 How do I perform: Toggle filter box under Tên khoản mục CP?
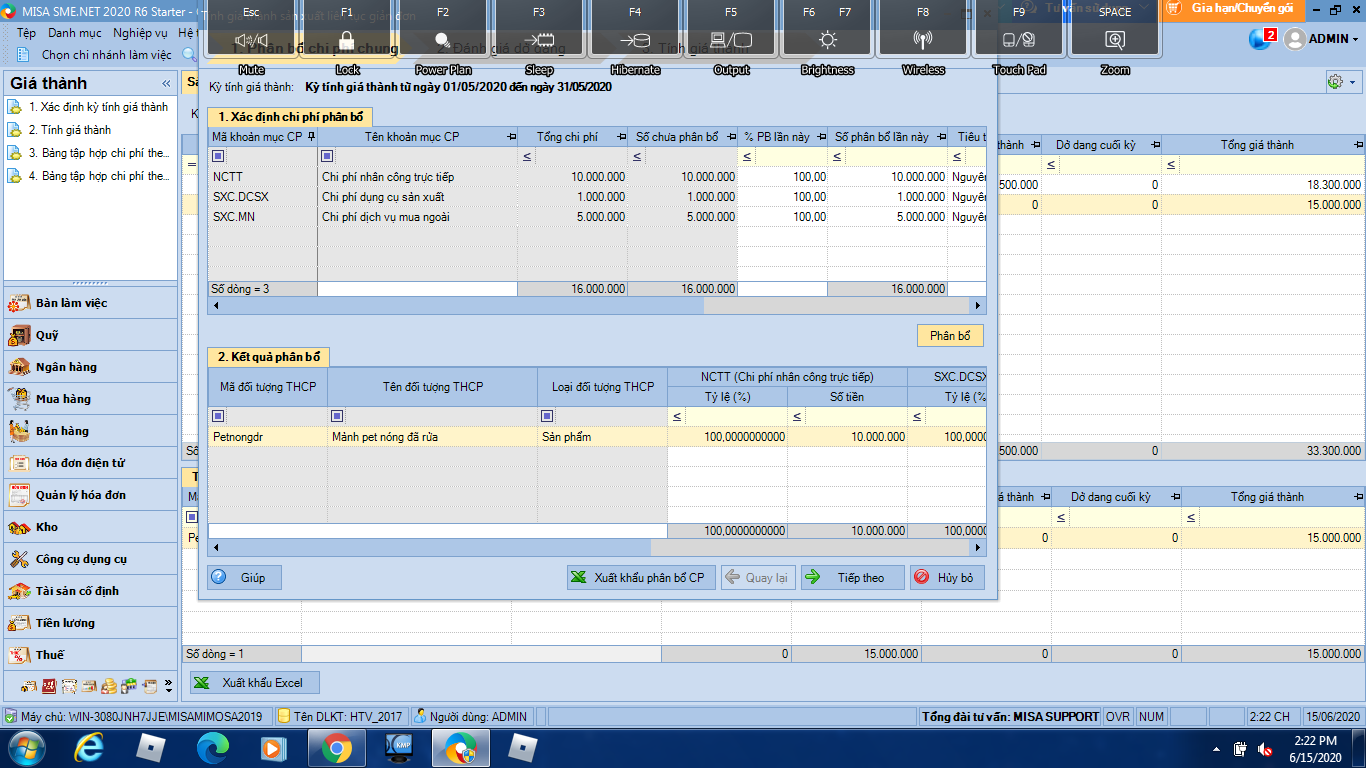pyautogui.click(x=327, y=156)
